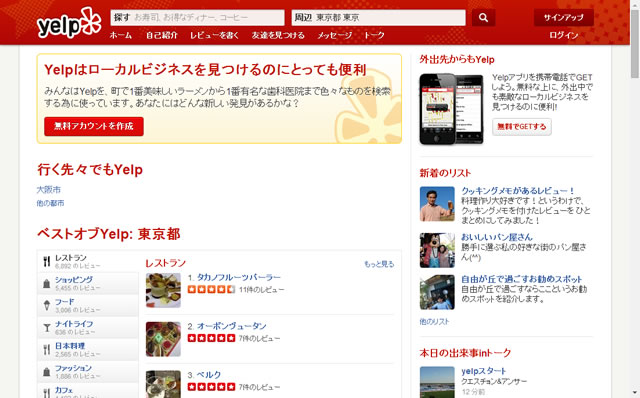Screen dimensions: 640x398
Task: Open the おいしいパン屋さん list link
Action: [497, 237]
